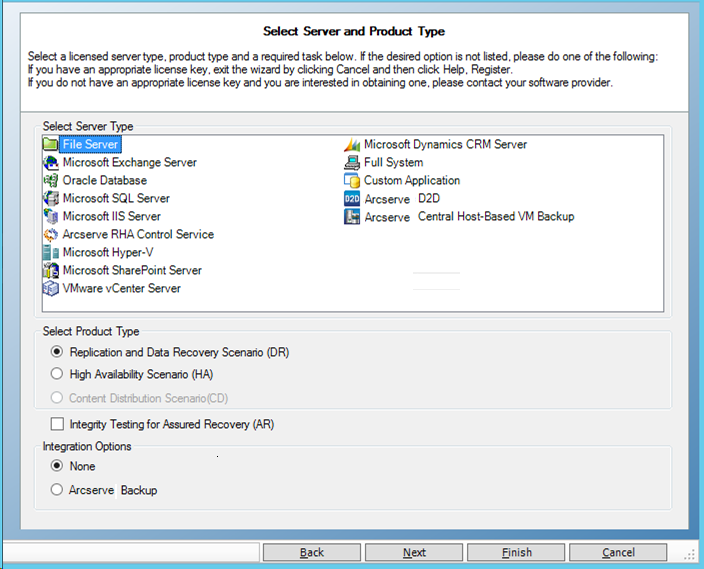
Task: Select 'Microsoft SharePoint Server' text in list
Action: [x=132, y=270]
